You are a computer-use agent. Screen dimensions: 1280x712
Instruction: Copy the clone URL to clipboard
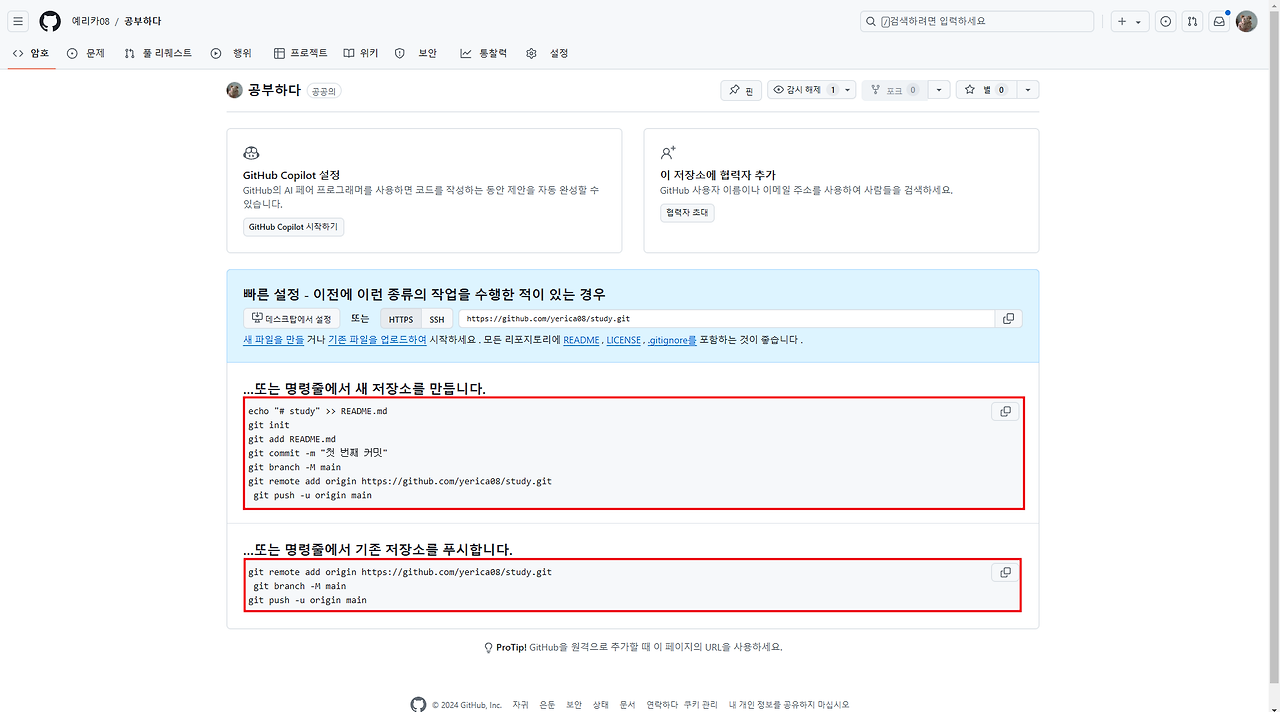click(x=1008, y=319)
